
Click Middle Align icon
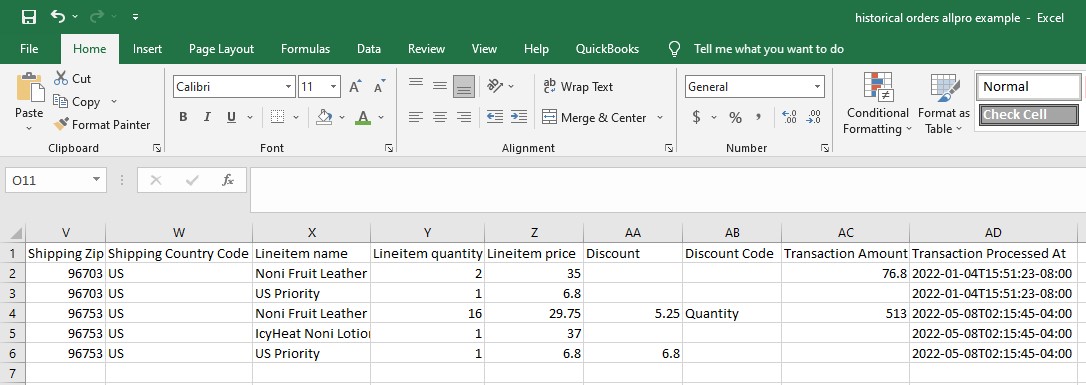tap(440, 86)
